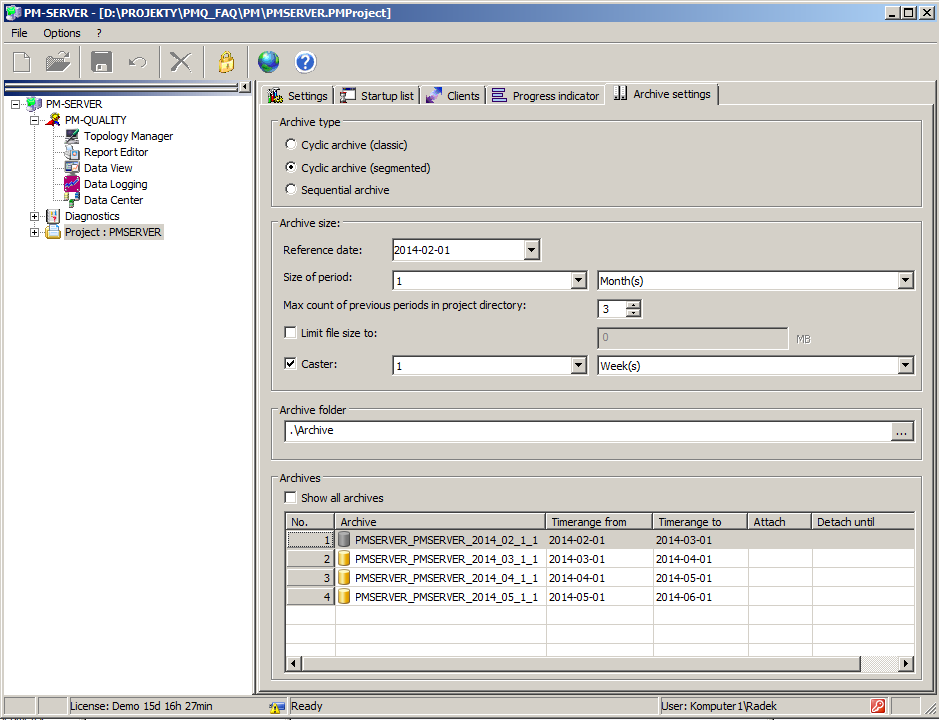Collapse the PM-SERVER tree node
The image size is (939, 720).
[x=16, y=104]
